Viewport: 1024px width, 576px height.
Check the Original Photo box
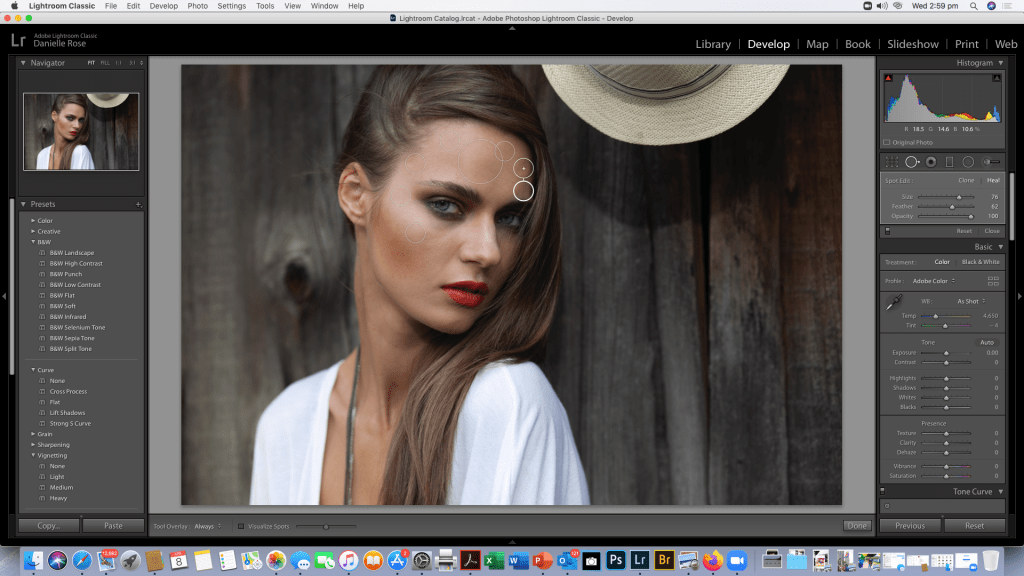[x=887, y=142]
